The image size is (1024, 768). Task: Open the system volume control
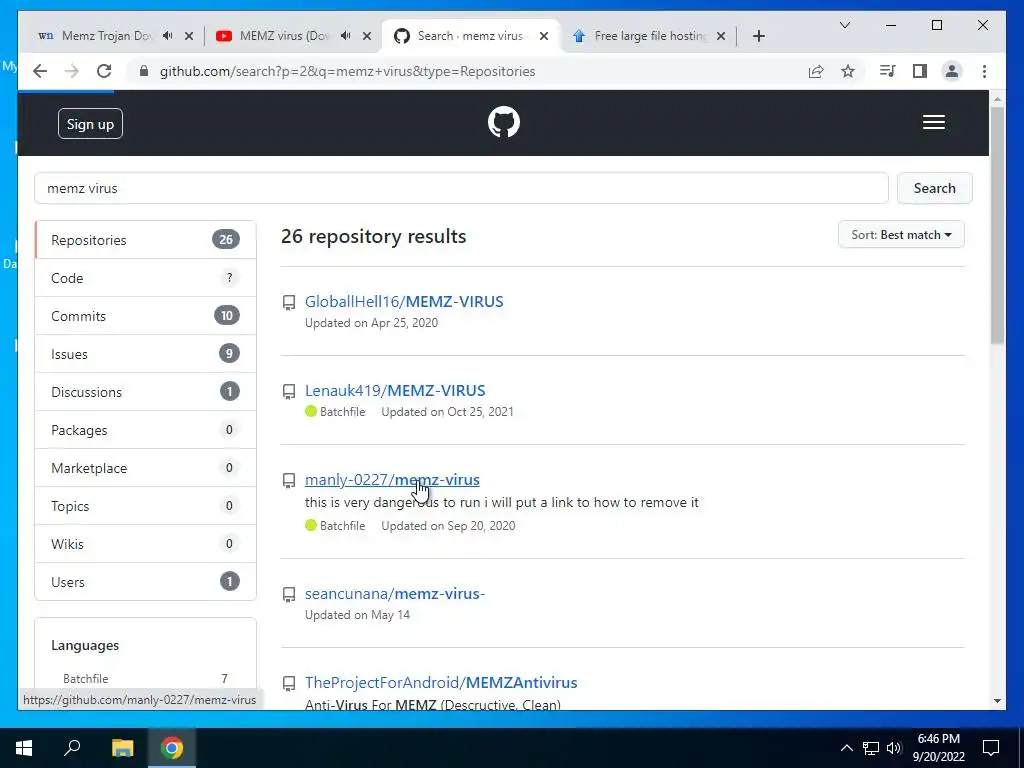pos(894,748)
